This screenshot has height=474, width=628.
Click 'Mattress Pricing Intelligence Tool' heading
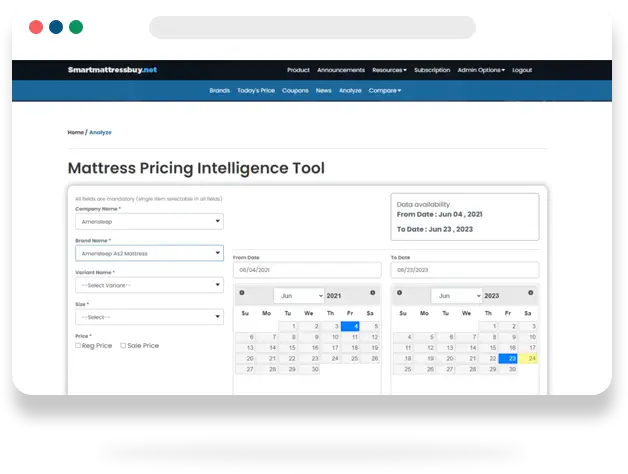(x=196, y=168)
